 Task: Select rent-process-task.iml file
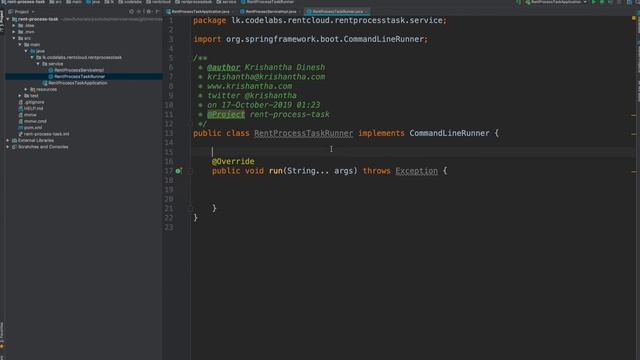click(x=46, y=134)
